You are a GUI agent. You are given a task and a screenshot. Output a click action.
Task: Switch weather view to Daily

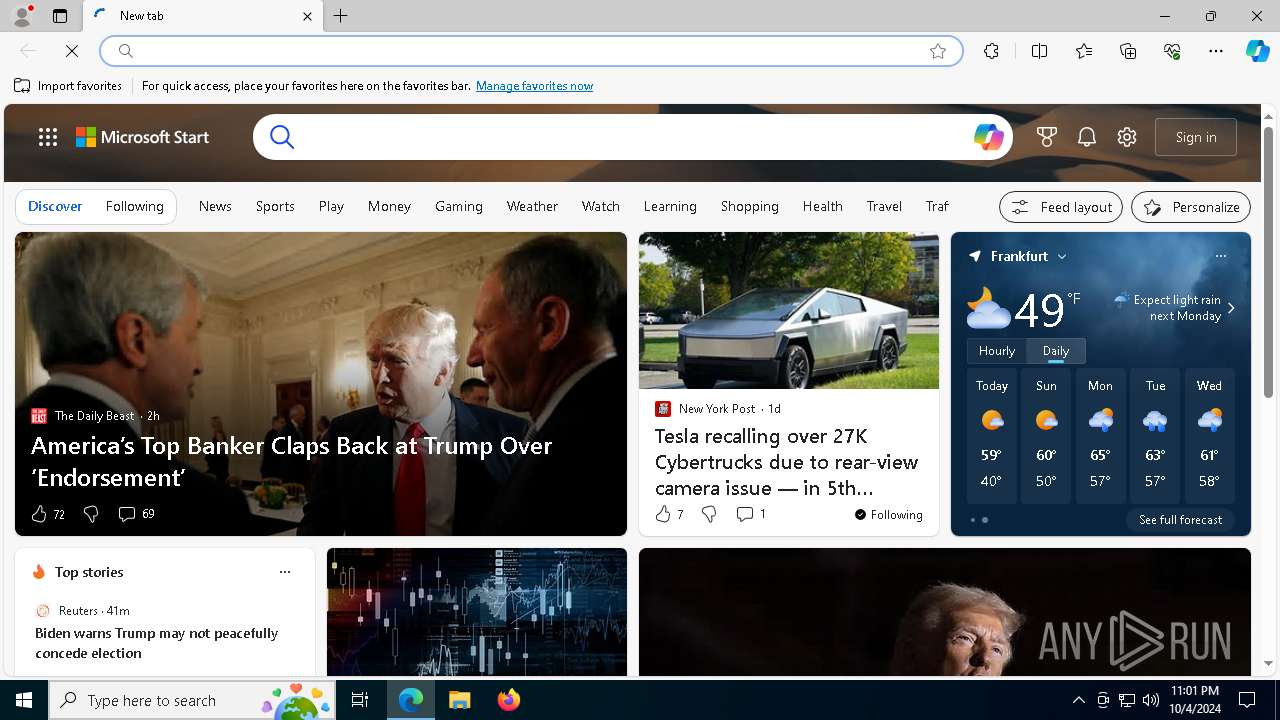tap(1056, 351)
